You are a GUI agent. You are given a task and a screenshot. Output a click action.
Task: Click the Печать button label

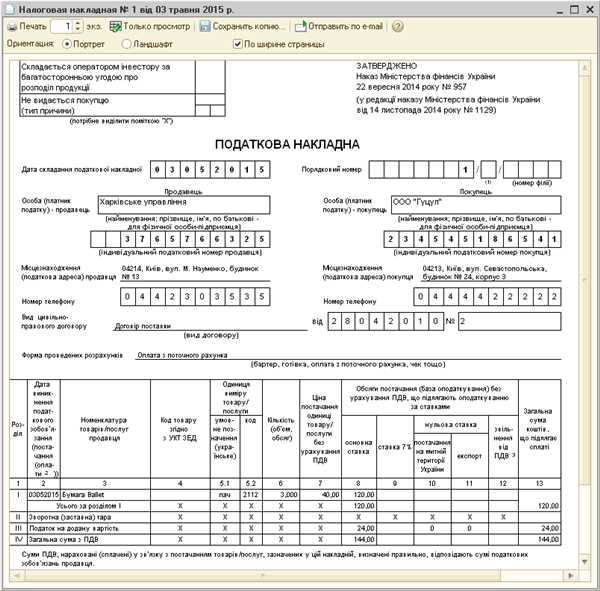click(x=33, y=26)
